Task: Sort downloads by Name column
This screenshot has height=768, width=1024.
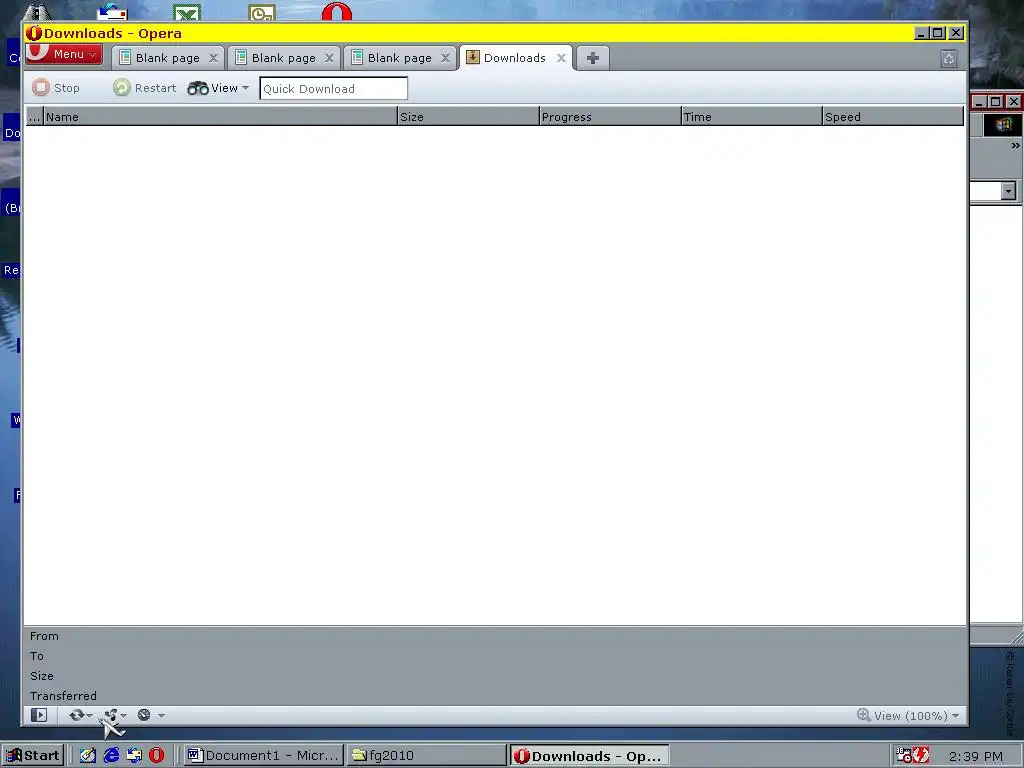Action: point(220,117)
